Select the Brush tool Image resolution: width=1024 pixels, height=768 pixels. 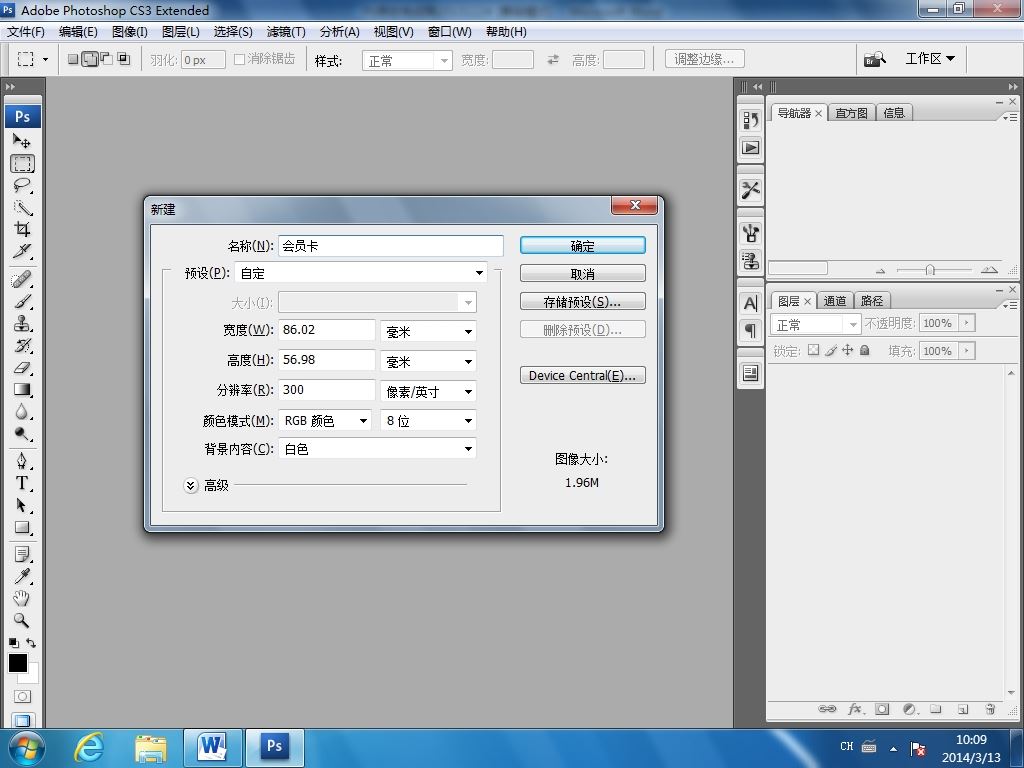(x=22, y=302)
